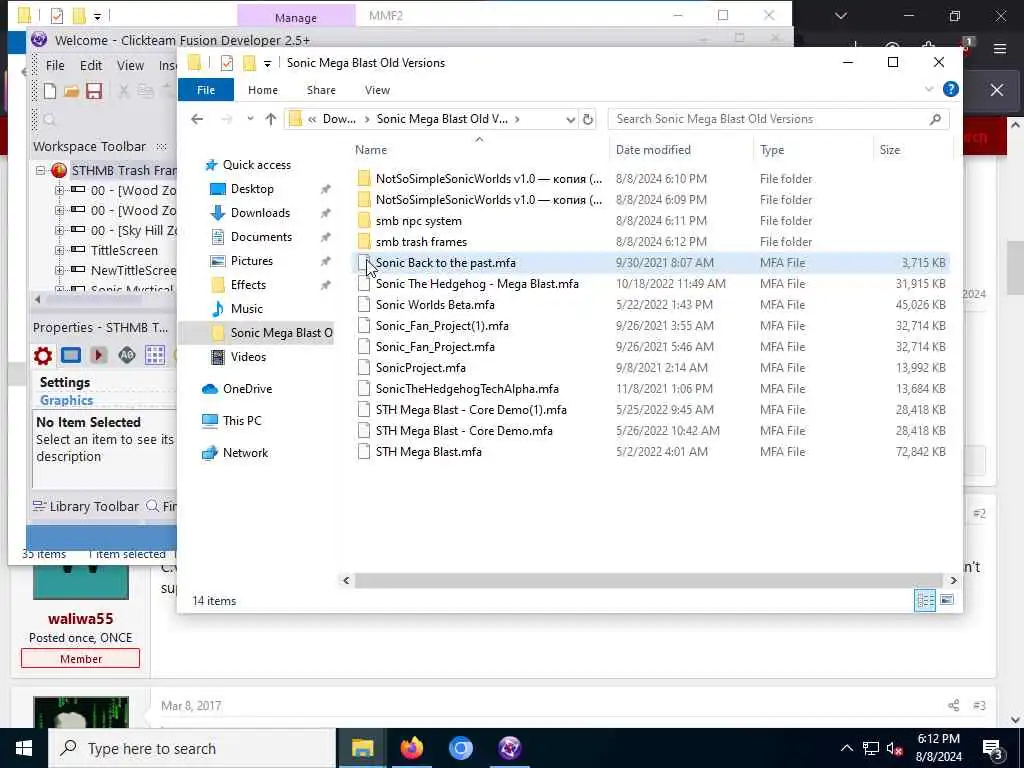
Task: Go back with Explorer back arrow
Action: tap(197, 119)
